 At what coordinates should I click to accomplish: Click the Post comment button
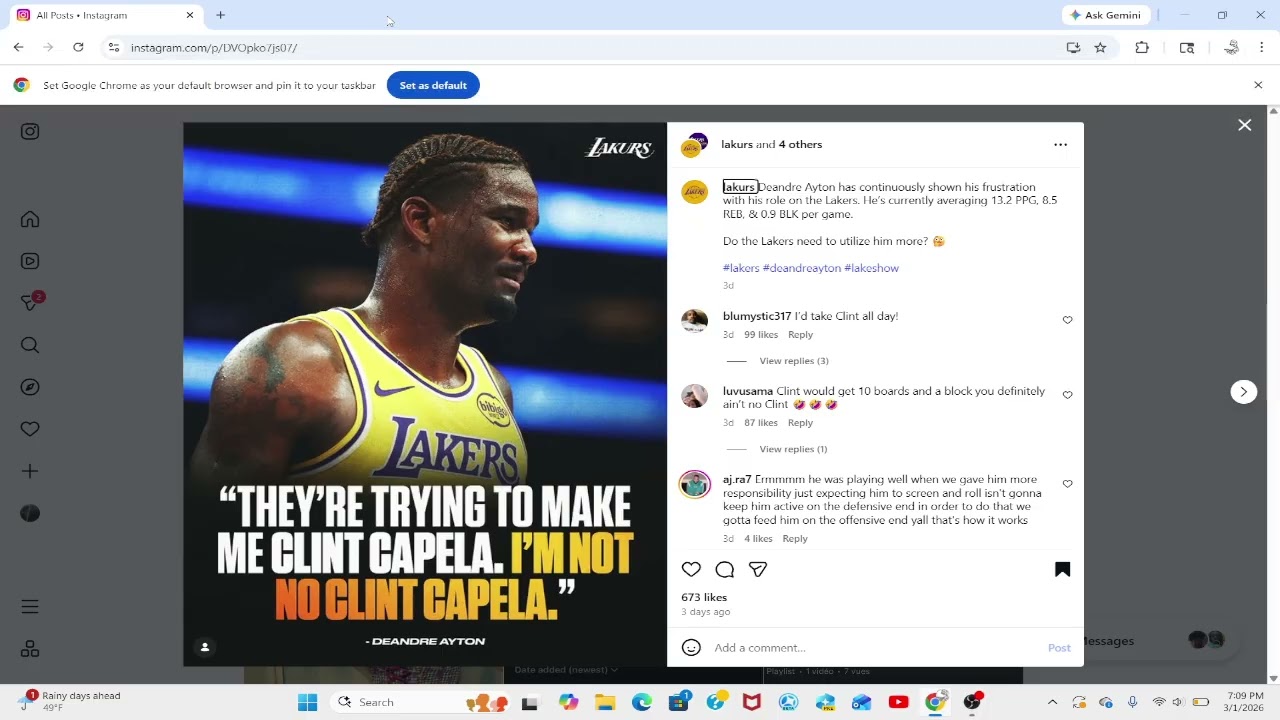pyautogui.click(x=1059, y=648)
